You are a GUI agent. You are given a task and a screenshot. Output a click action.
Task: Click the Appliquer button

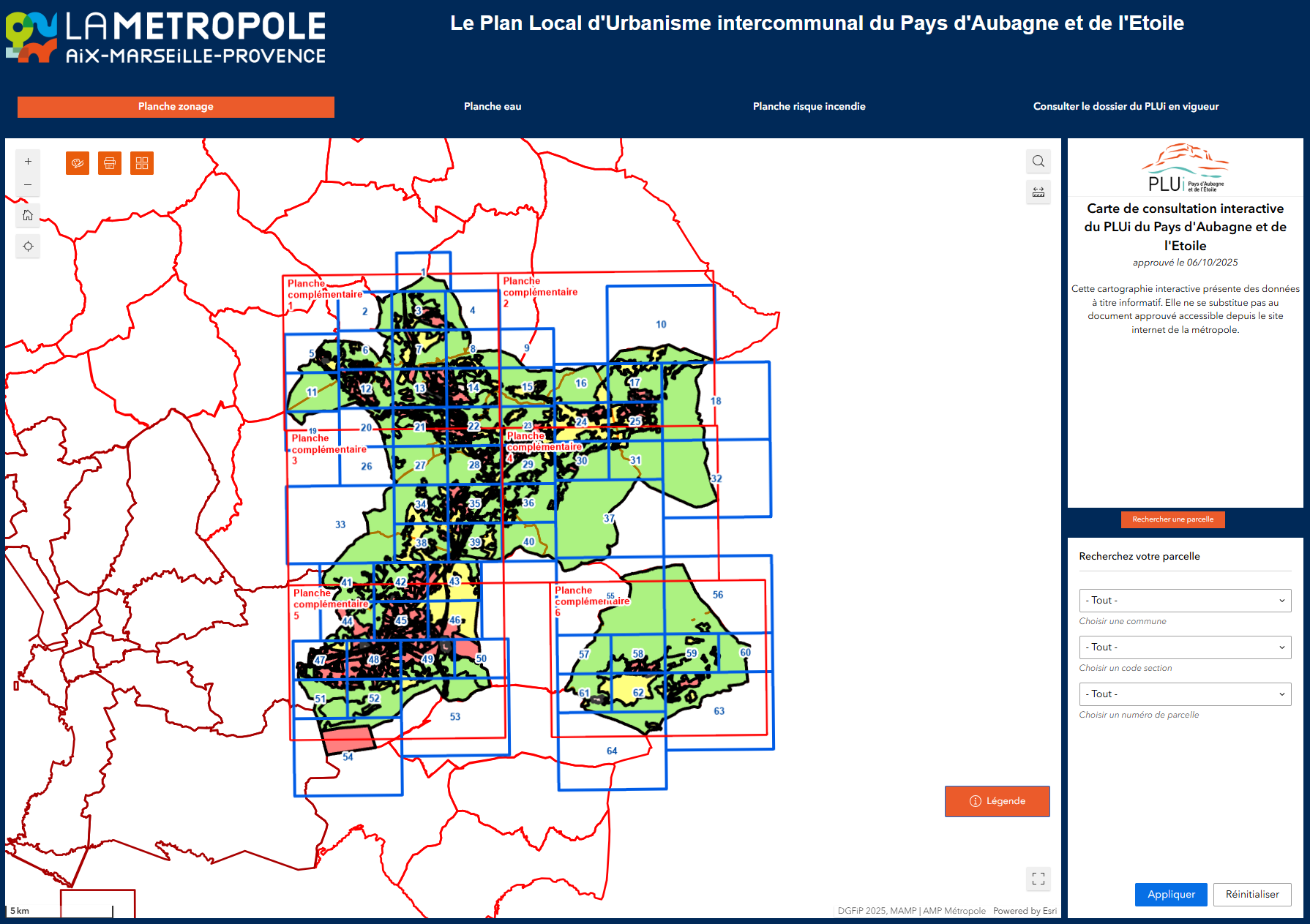click(x=1170, y=895)
